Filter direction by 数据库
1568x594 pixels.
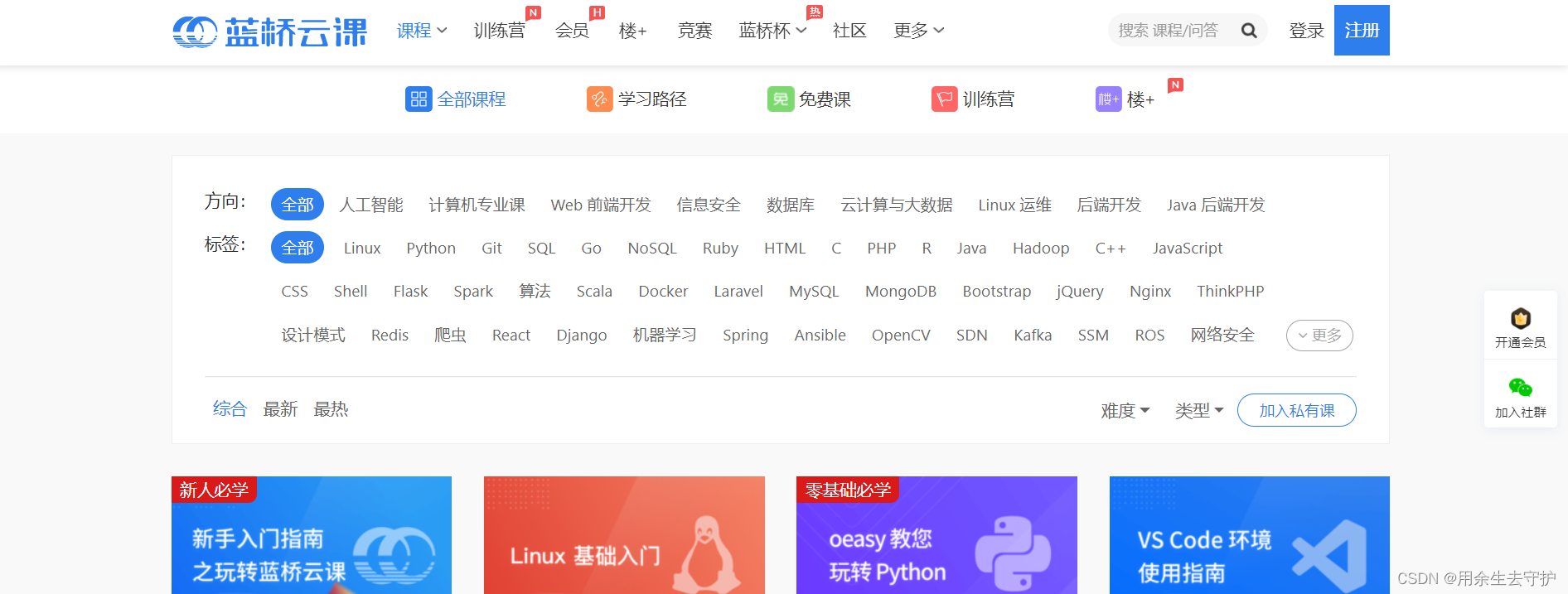pyautogui.click(x=791, y=205)
